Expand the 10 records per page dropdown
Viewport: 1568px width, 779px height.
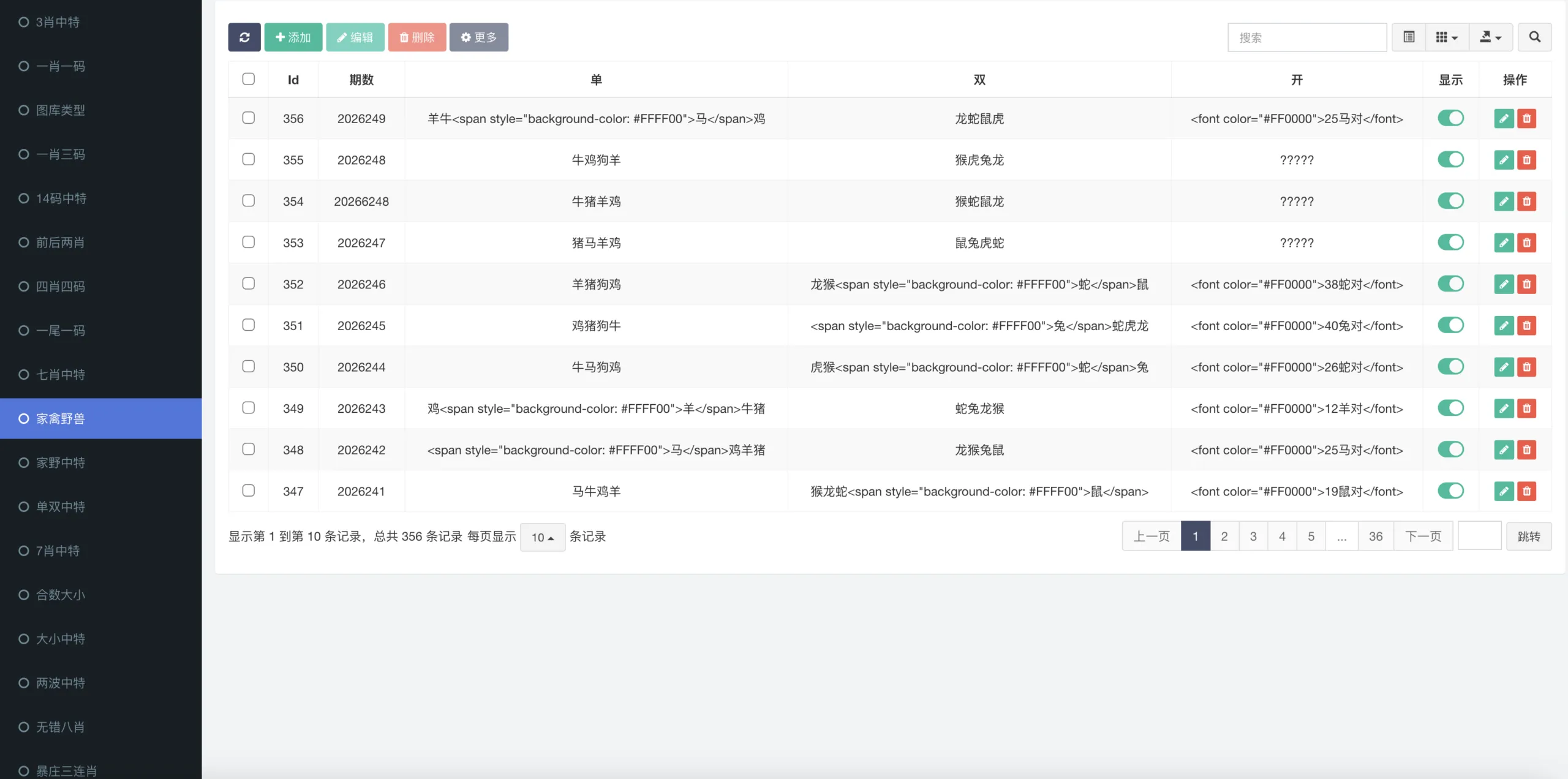tap(543, 537)
